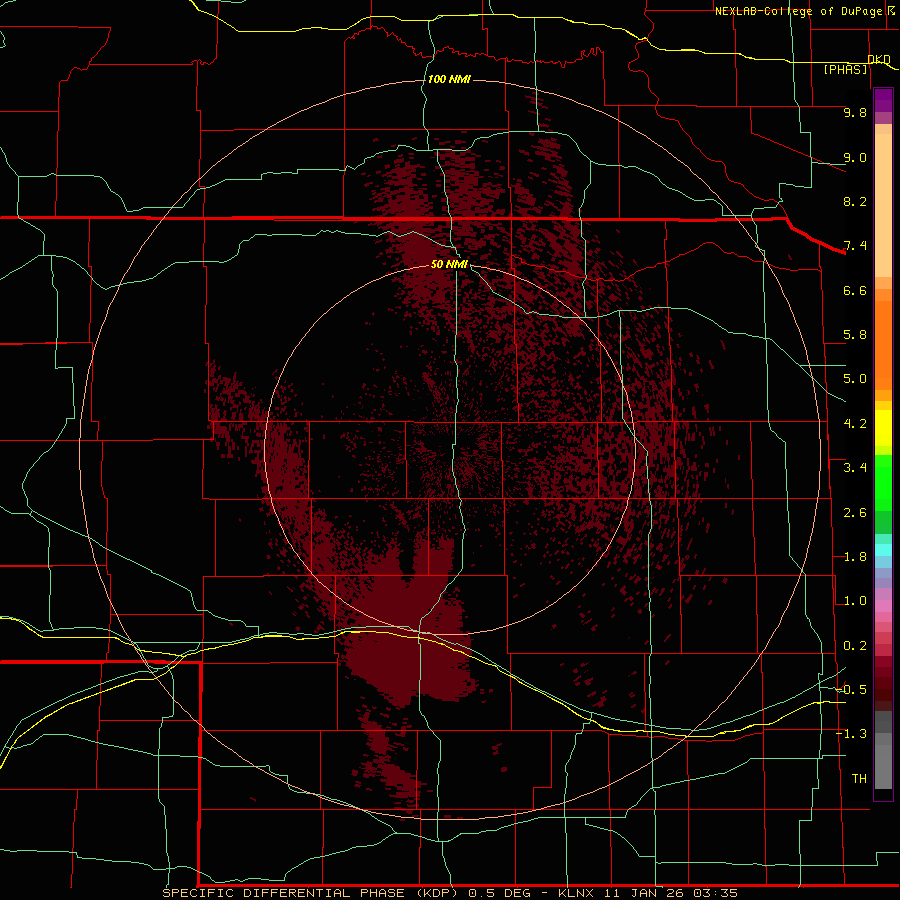Click the [PHAS] legend unit label
The image size is (900, 900).
(845, 69)
